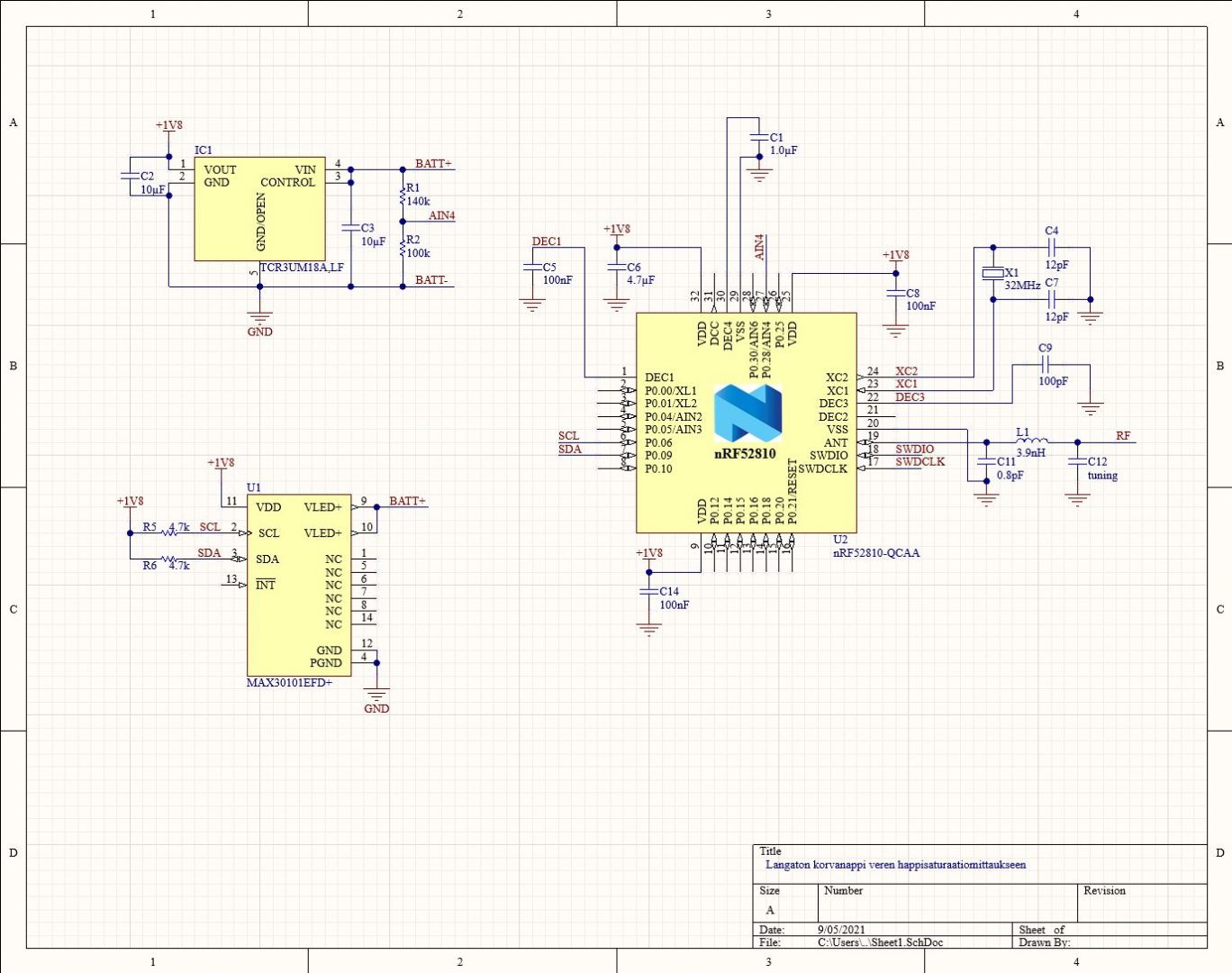
Task: Click the SWDCLK net label
Action: [x=919, y=461]
